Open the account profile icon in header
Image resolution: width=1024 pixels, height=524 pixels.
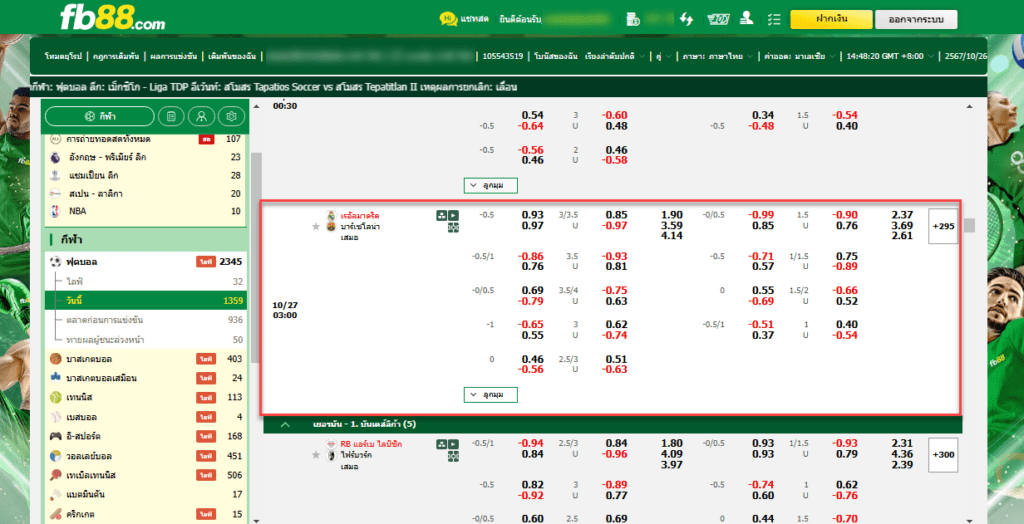pos(746,19)
